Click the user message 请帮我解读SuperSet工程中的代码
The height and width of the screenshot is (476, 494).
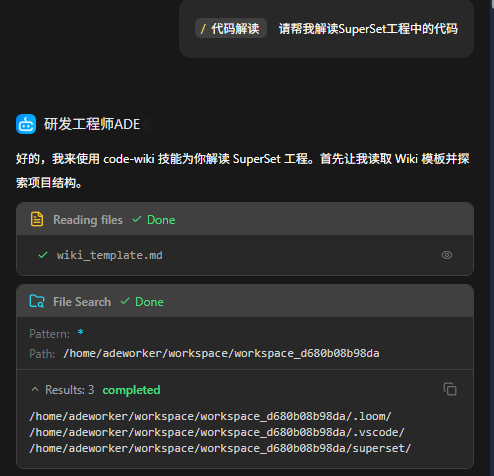[x=368, y=29]
